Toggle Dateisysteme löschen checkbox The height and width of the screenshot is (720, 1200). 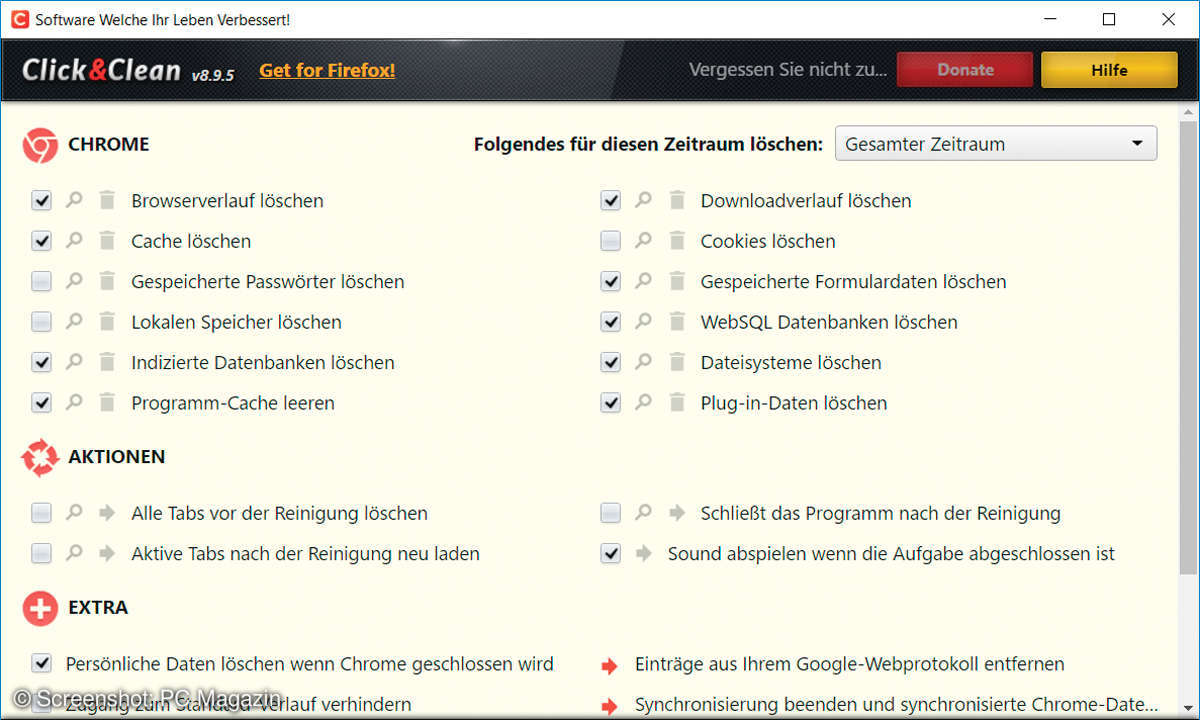click(x=611, y=363)
